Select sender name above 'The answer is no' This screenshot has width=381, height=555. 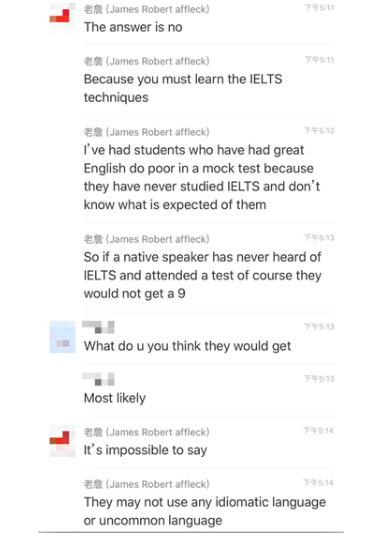coord(147,9)
